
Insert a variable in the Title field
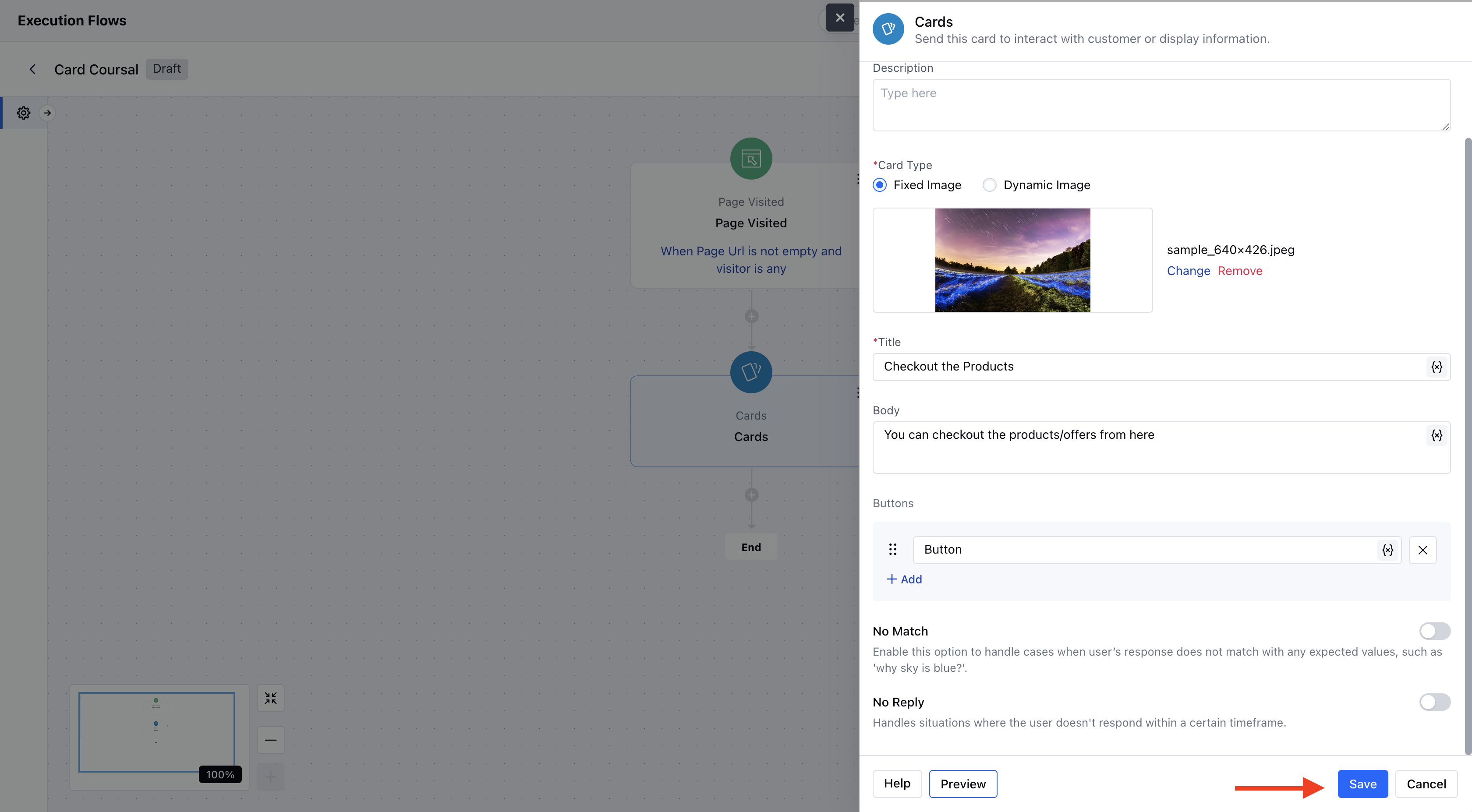click(1437, 366)
